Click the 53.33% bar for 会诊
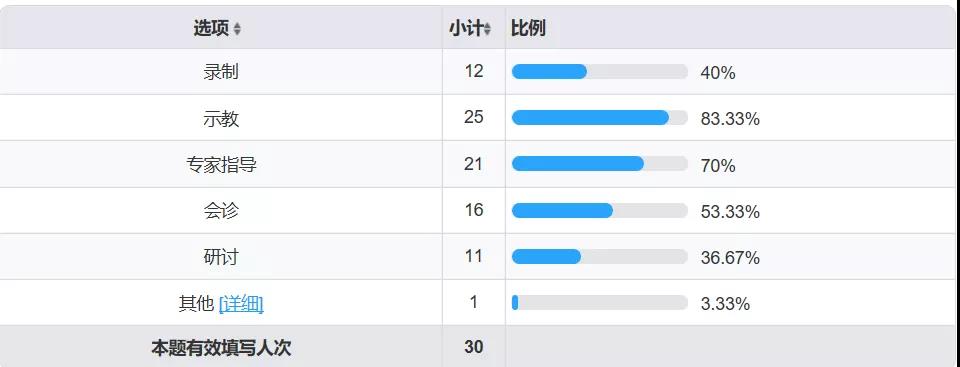The image size is (960, 367). (600, 210)
